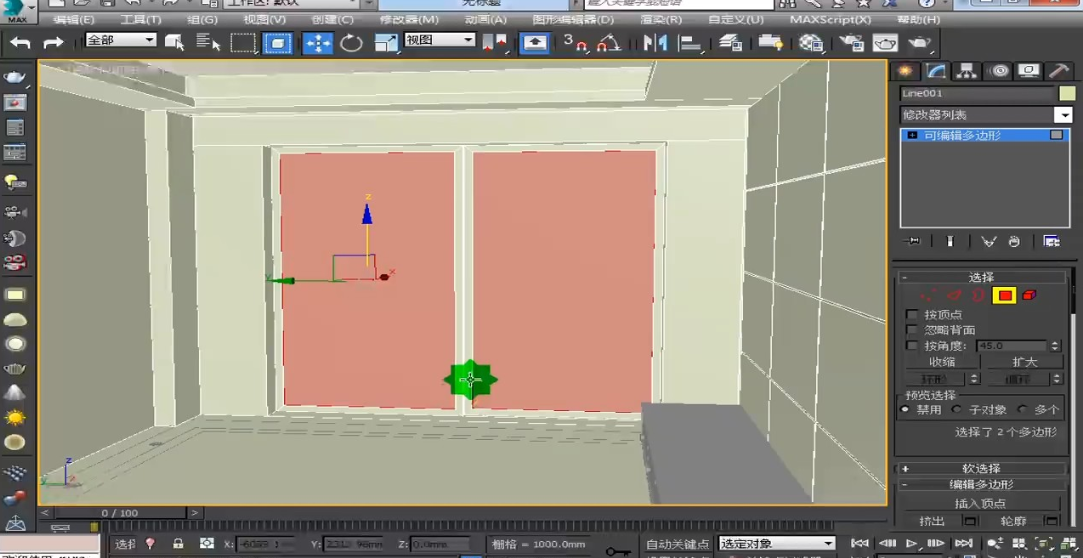The image size is (1083, 558).
Task: Select Polygon sub-object level icon
Action: [x=1005, y=296]
